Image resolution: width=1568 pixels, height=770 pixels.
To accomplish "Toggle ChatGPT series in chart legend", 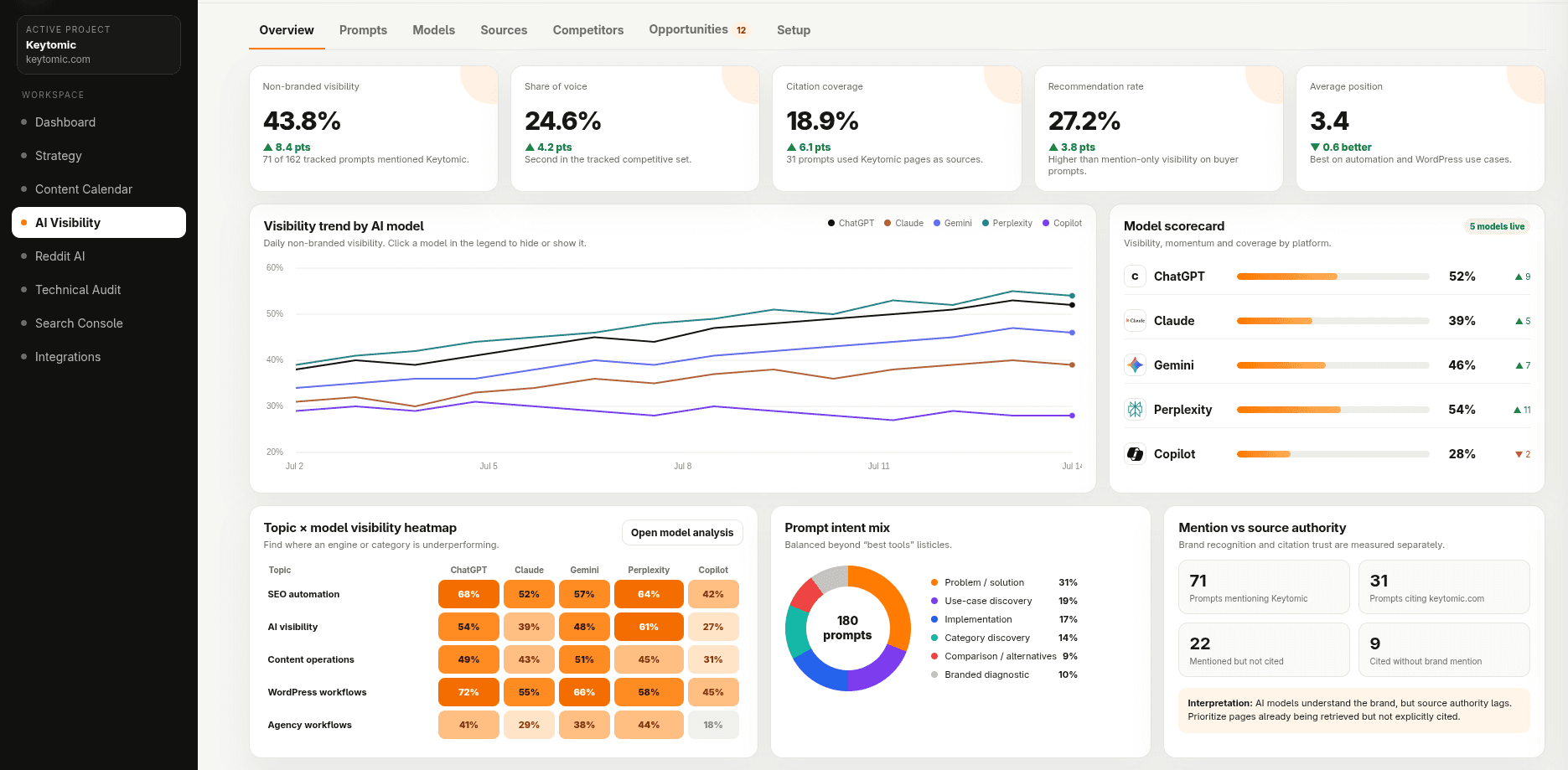I will [x=851, y=223].
